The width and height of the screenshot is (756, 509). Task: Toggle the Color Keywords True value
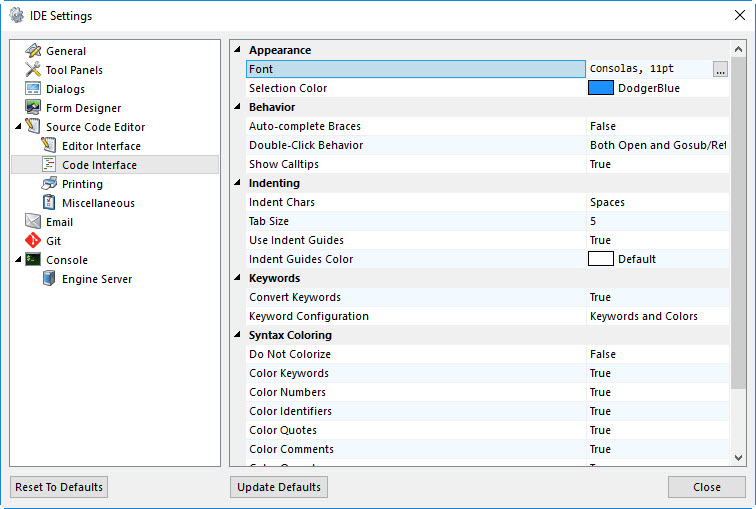(657, 373)
